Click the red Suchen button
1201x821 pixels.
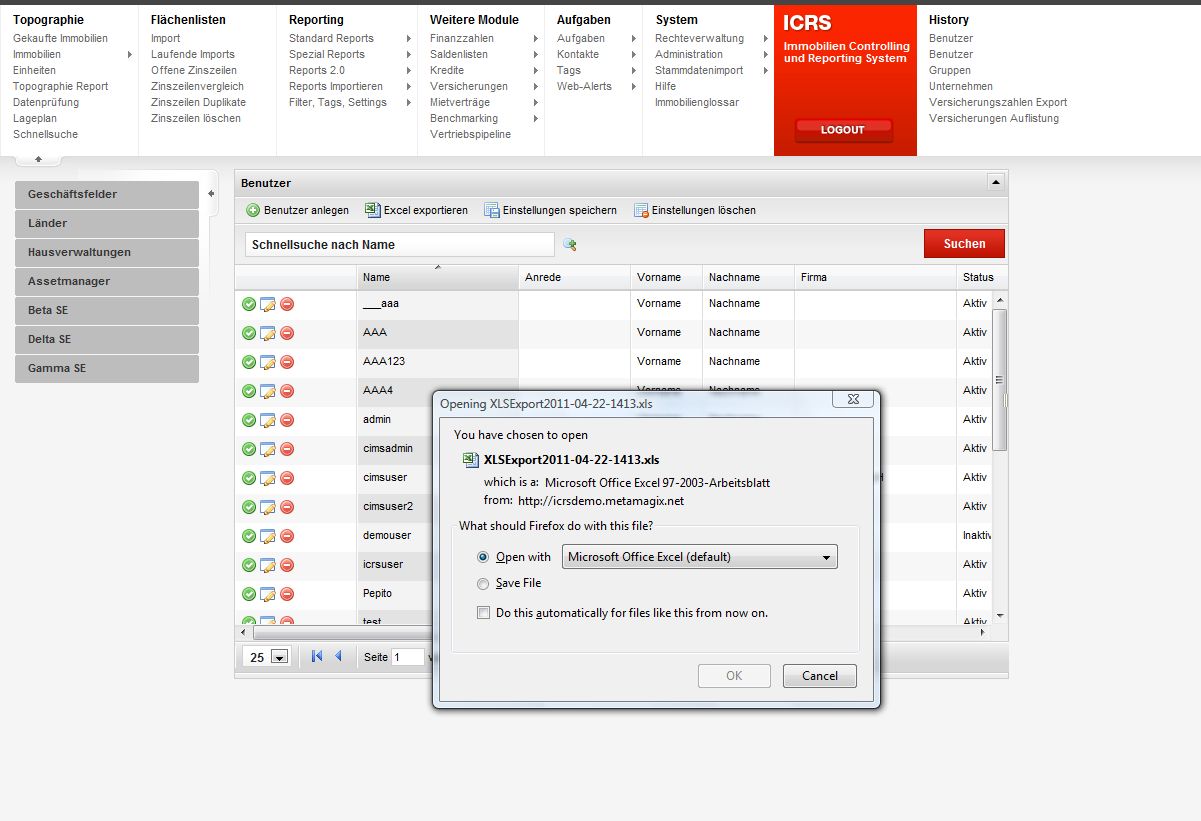pyautogui.click(x=964, y=244)
